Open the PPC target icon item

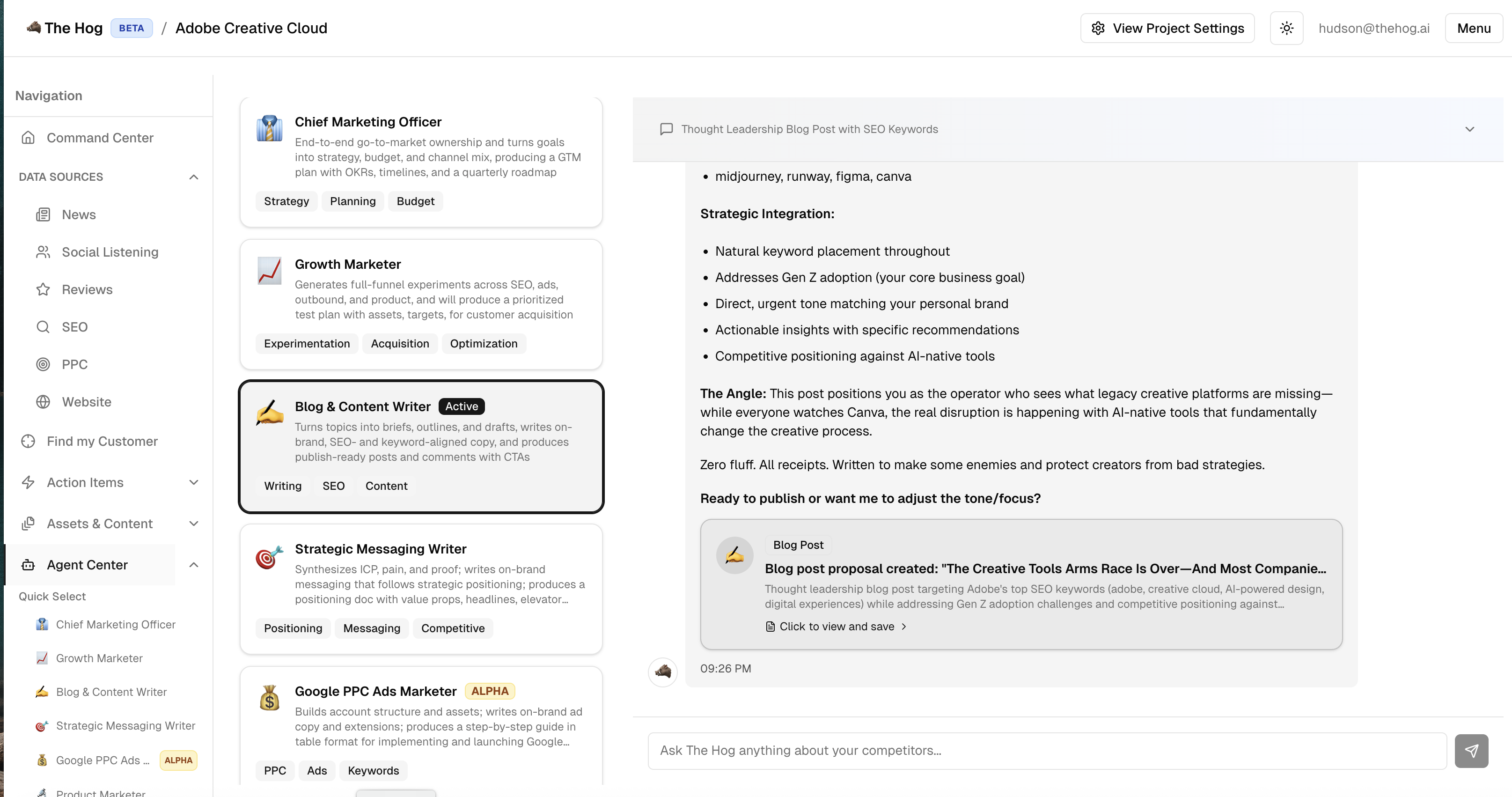tap(74, 365)
